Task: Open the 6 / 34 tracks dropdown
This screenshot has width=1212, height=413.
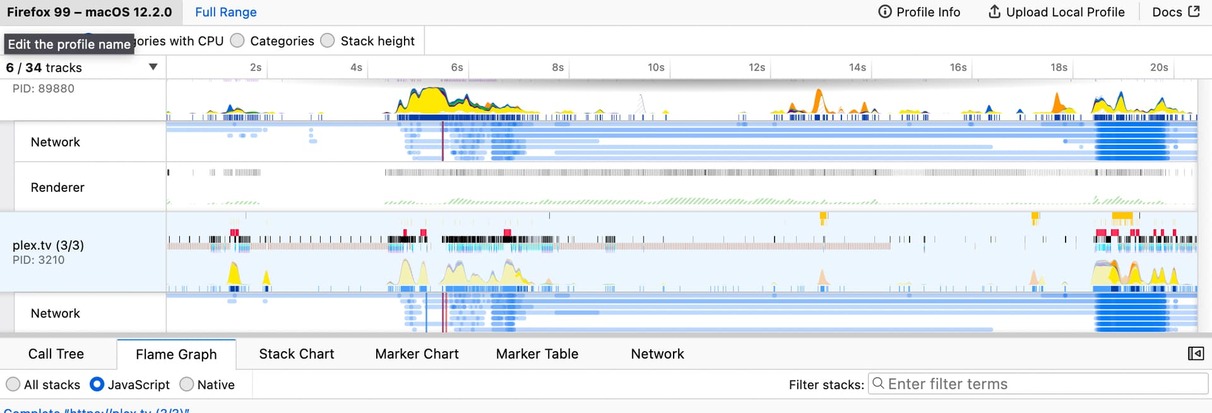Action: (82, 68)
